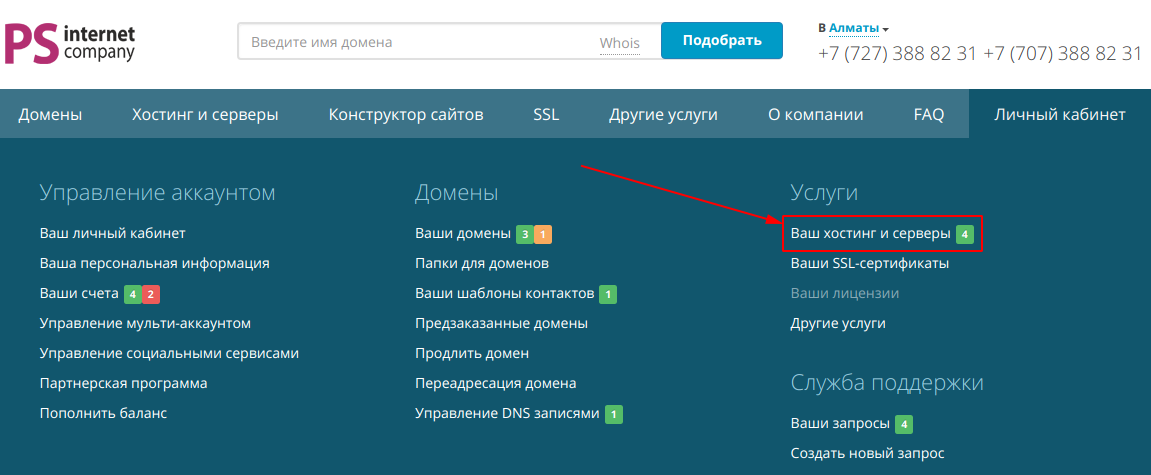Click the badge next to Управление DNS записями
Viewport: 1151px width, 475px height.
tap(613, 413)
